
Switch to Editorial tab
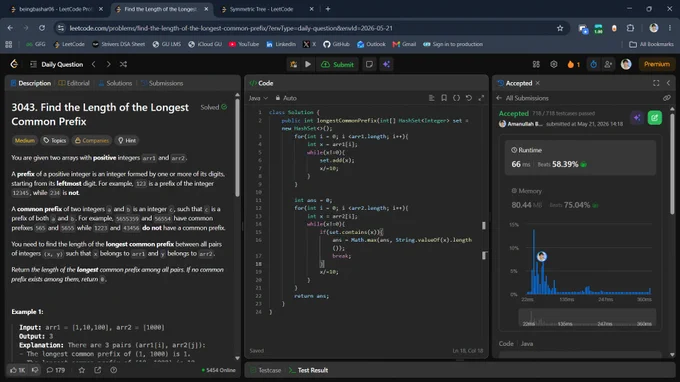point(74,83)
